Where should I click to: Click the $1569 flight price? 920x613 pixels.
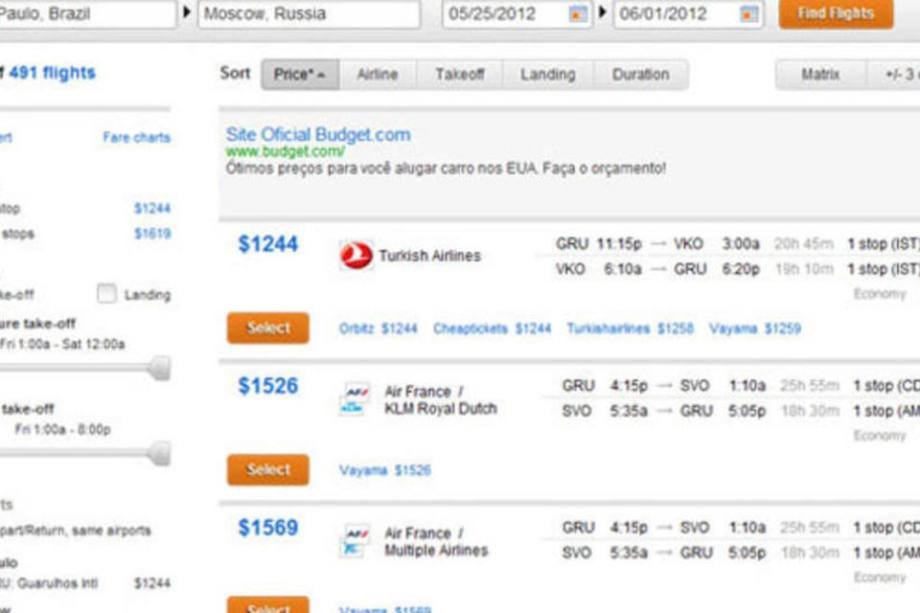coord(268,528)
